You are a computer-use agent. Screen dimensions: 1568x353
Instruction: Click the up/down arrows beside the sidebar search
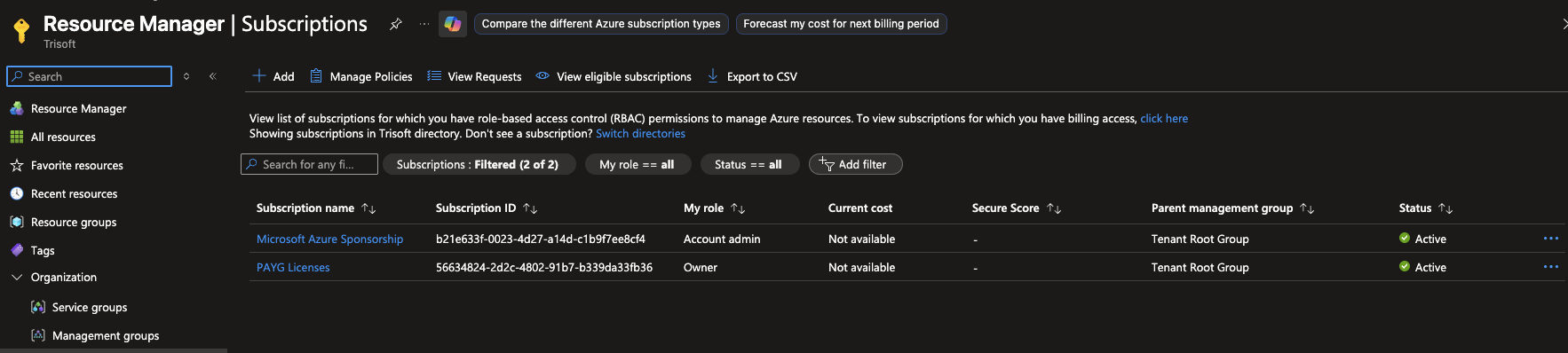pos(186,76)
